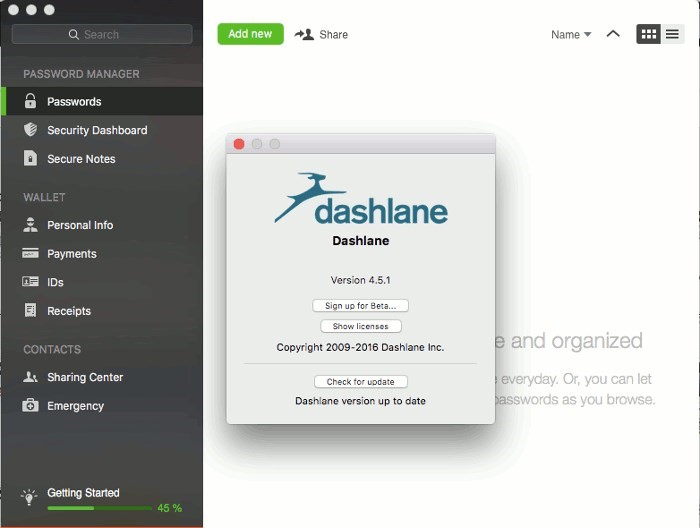Click the PASSWORD MANAGER section header
Image resolution: width=700 pixels, height=528 pixels.
coord(81,74)
